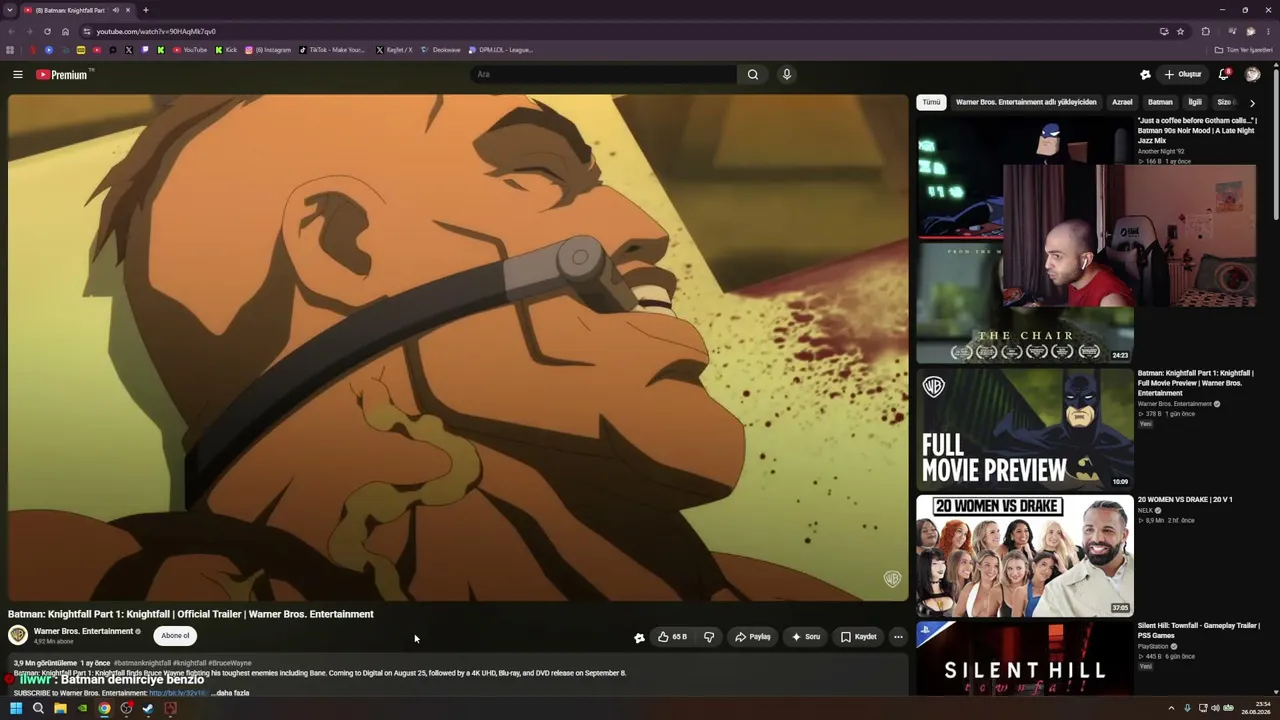
Task: Mute the tab via speaker icon
Action: coord(115,10)
